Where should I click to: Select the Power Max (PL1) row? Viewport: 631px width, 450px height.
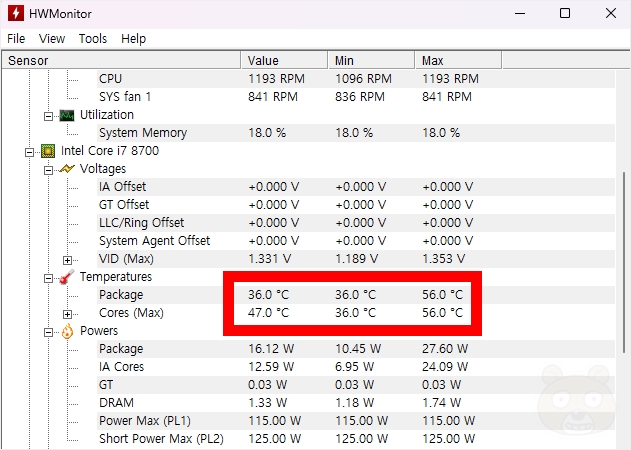356,421
